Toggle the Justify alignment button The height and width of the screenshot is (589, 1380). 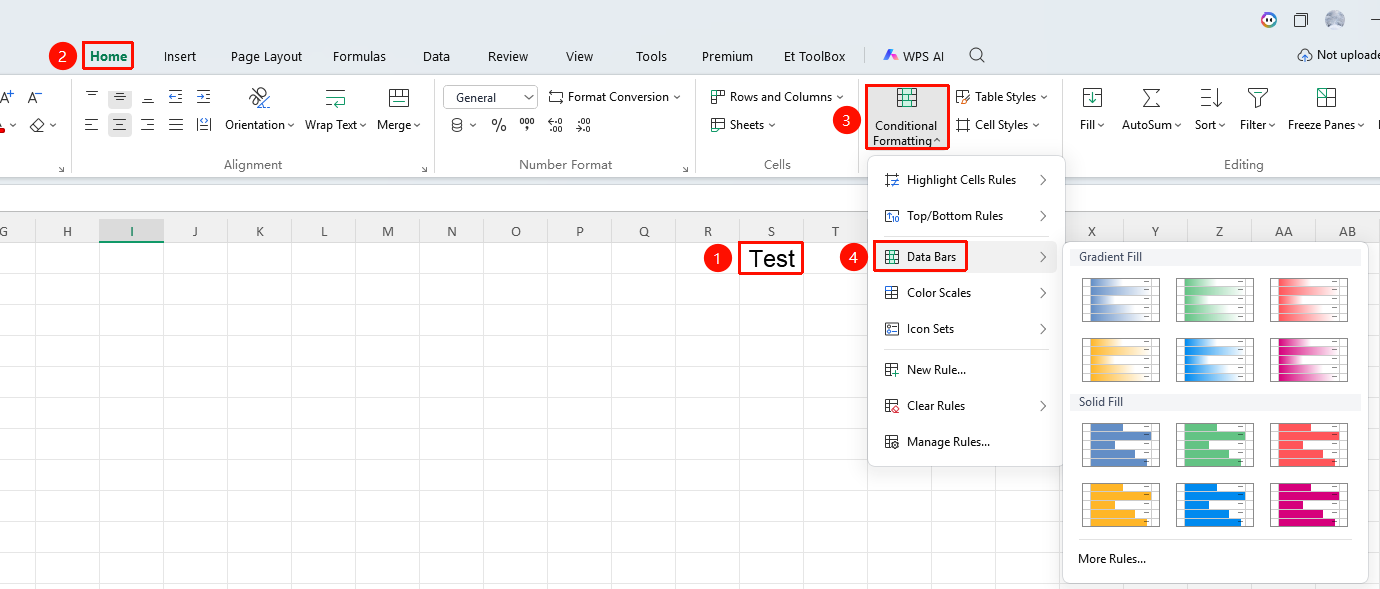click(176, 125)
